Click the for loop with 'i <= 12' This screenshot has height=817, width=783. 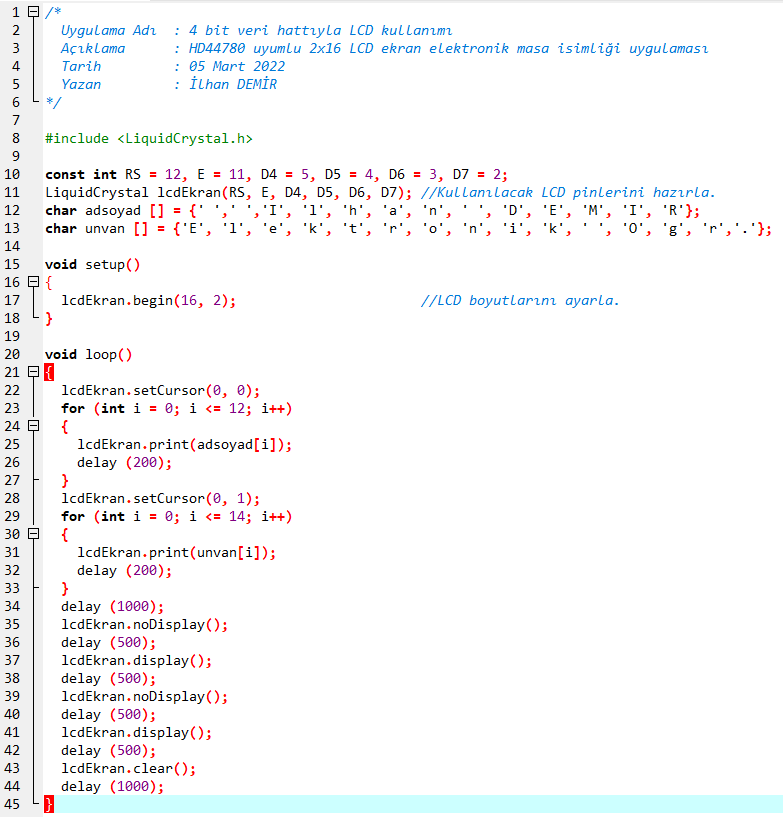177,408
